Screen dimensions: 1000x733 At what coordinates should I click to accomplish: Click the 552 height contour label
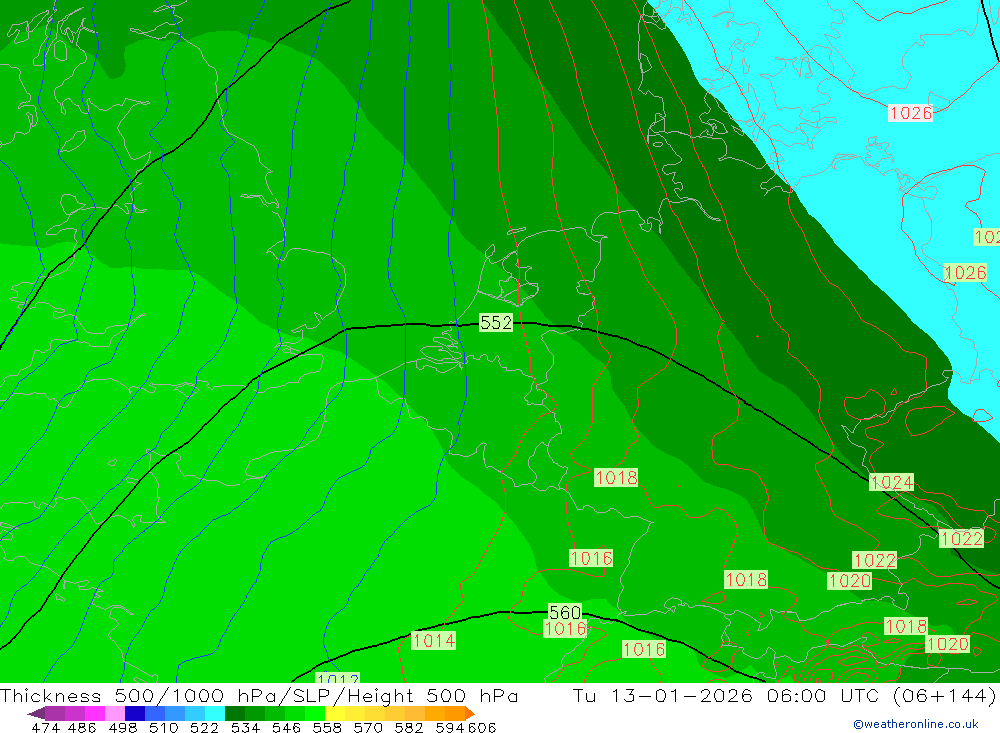point(496,322)
